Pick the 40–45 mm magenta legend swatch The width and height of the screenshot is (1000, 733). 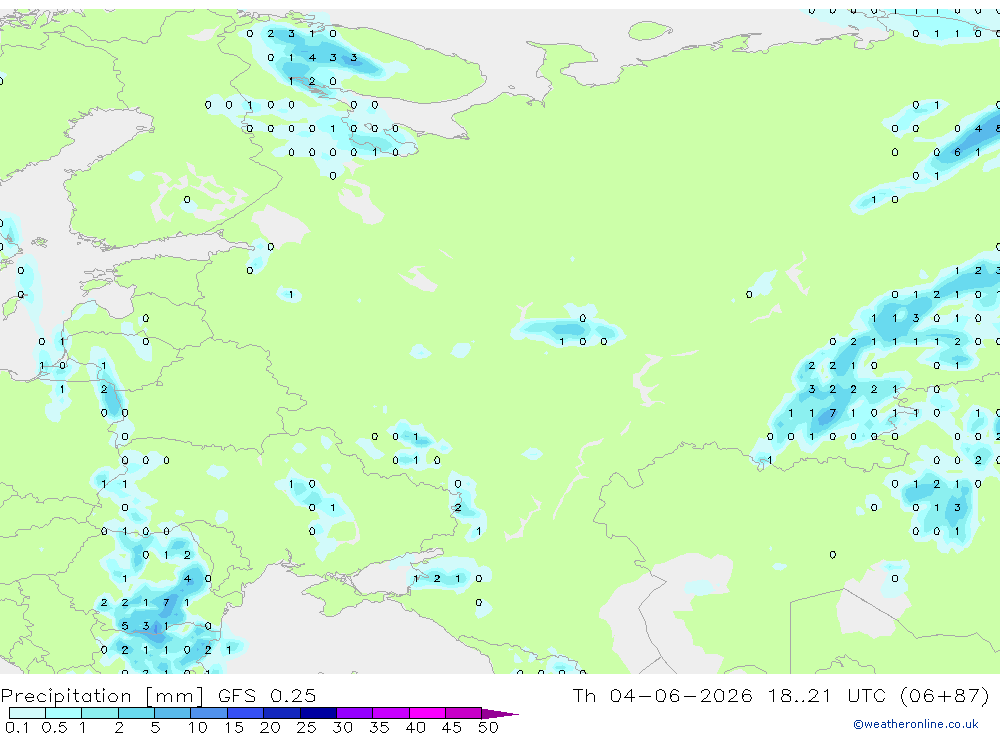pos(427,713)
